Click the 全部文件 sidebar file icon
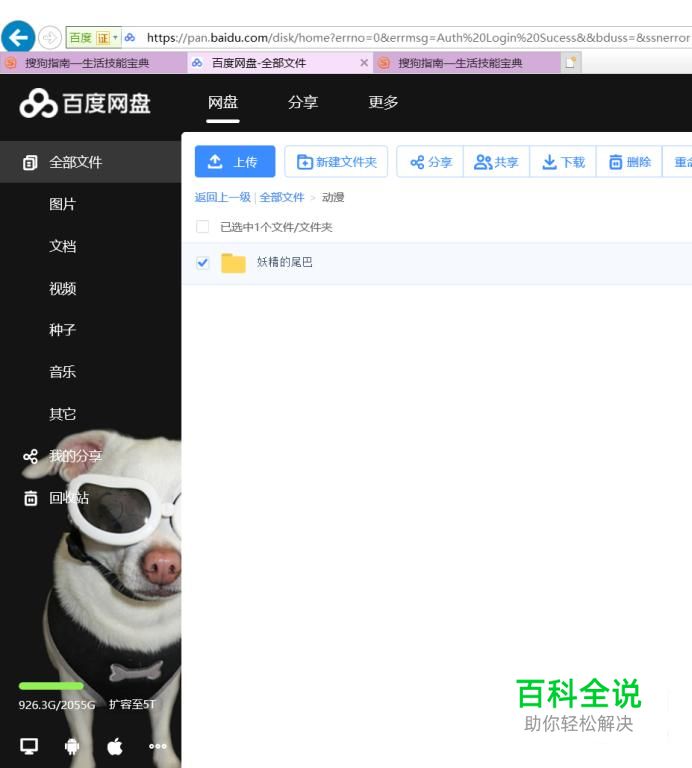692x768 pixels. (x=30, y=162)
